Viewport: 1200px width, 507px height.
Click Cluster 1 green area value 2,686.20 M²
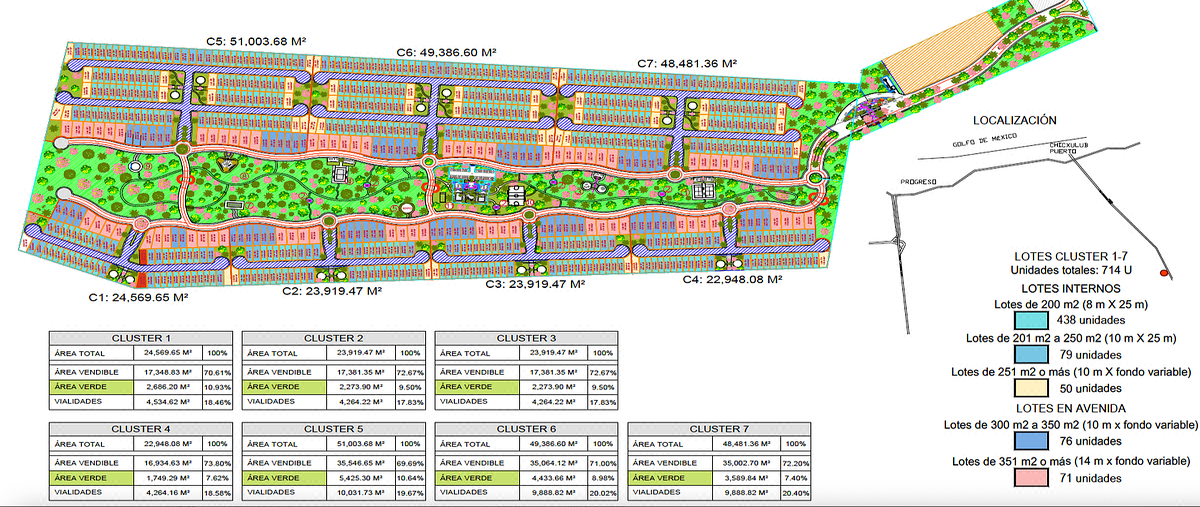166,386
